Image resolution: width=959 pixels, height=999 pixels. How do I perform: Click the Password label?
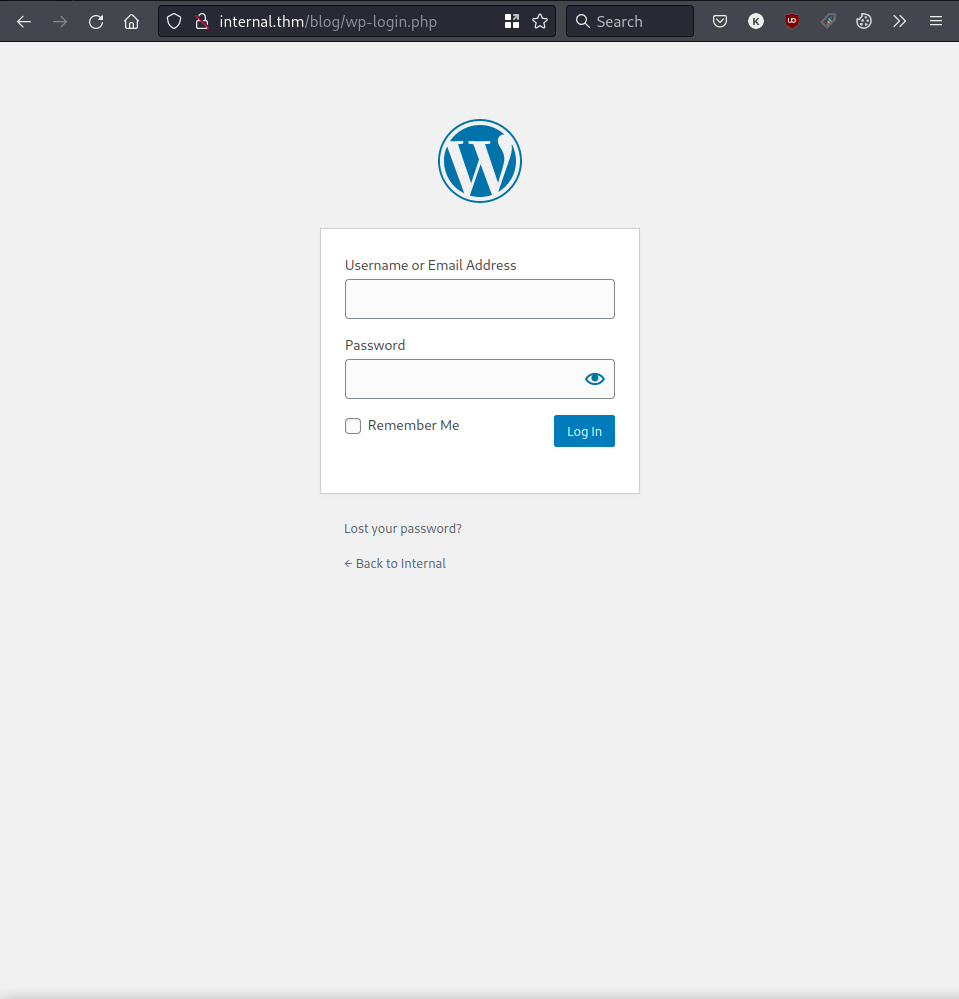(375, 345)
